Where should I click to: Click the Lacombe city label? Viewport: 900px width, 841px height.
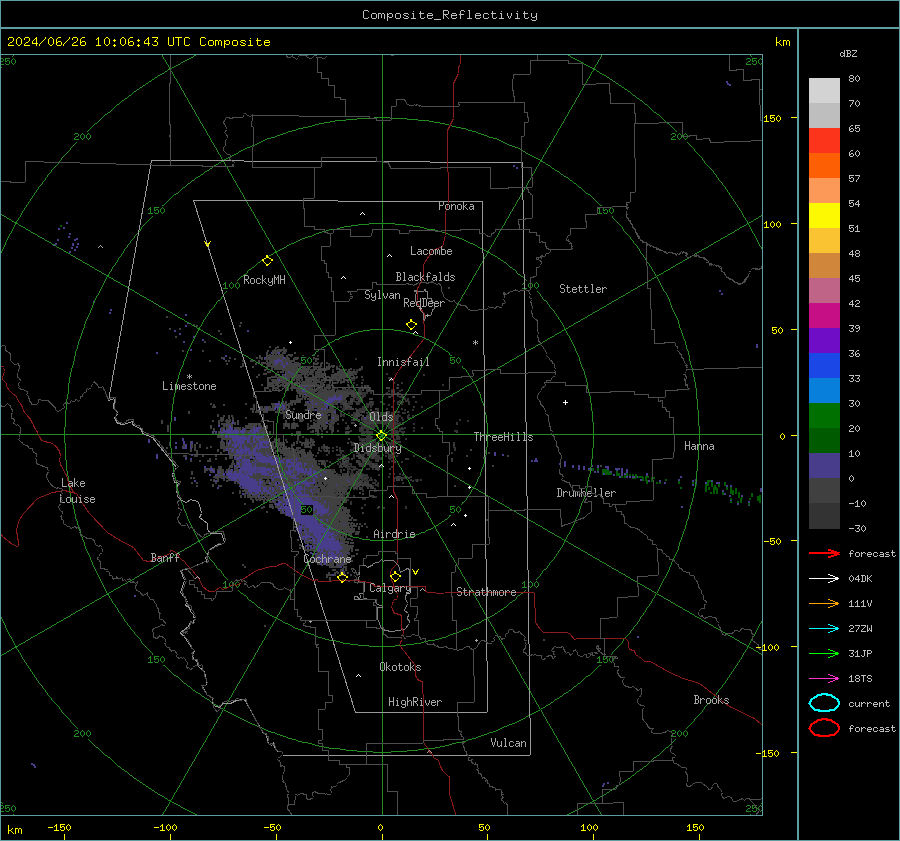click(x=431, y=251)
